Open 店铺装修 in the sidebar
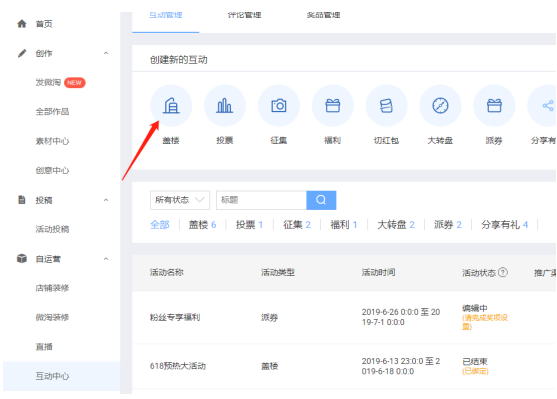Viewport: 557px width, 399px height. (x=52, y=288)
